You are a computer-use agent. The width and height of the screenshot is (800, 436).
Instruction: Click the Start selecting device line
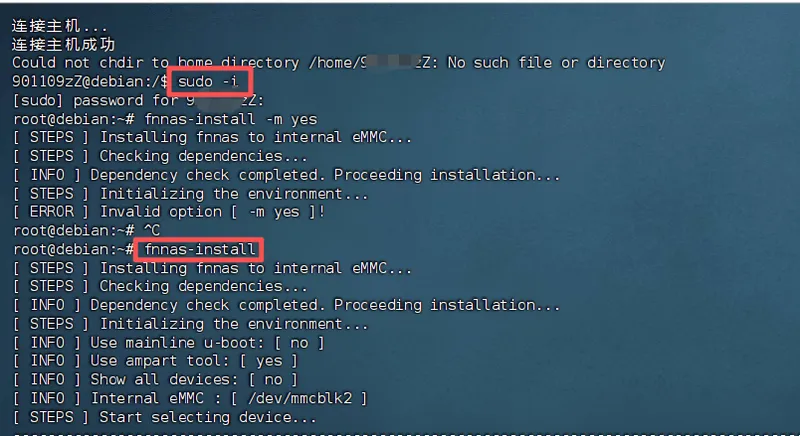click(x=165, y=417)
